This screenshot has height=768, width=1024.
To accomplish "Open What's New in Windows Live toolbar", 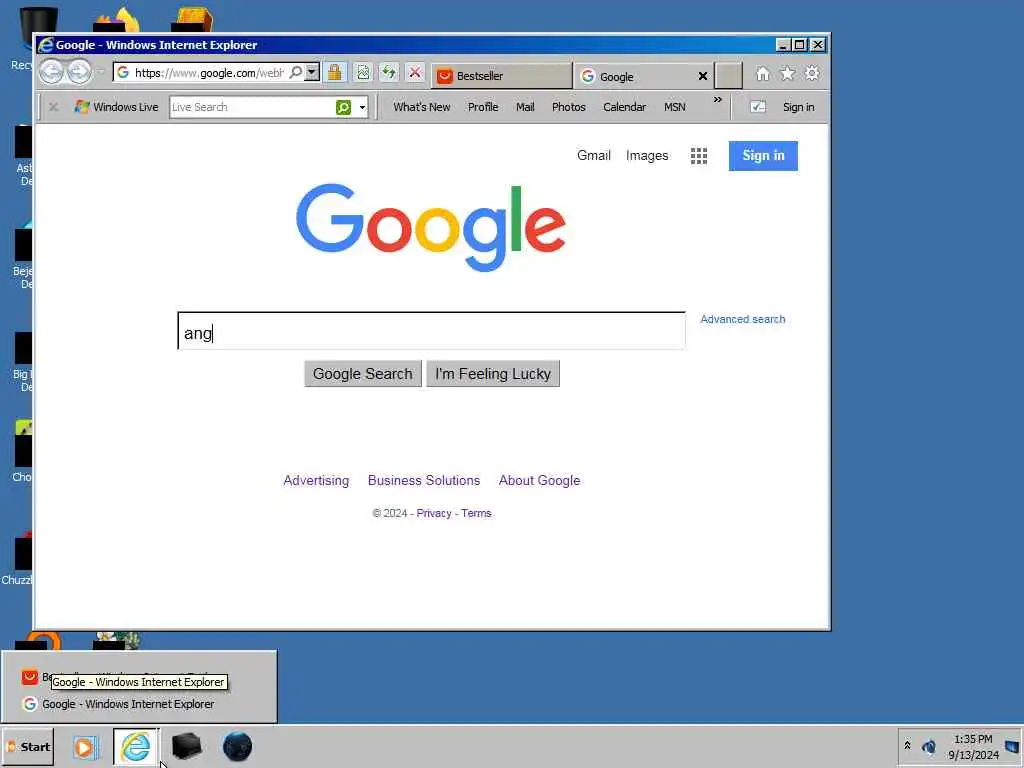I will tap(421, 107).
